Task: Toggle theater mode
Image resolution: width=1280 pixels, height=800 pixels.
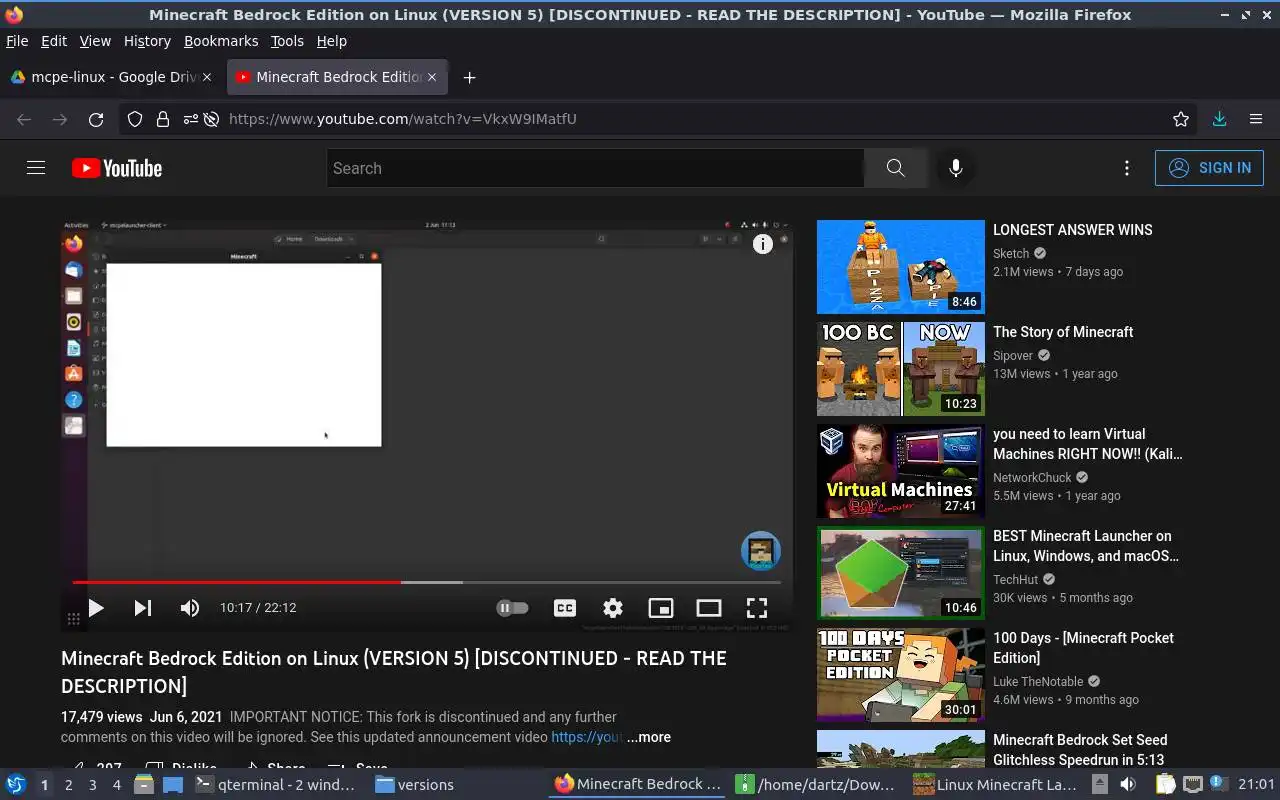Action: 709,608
